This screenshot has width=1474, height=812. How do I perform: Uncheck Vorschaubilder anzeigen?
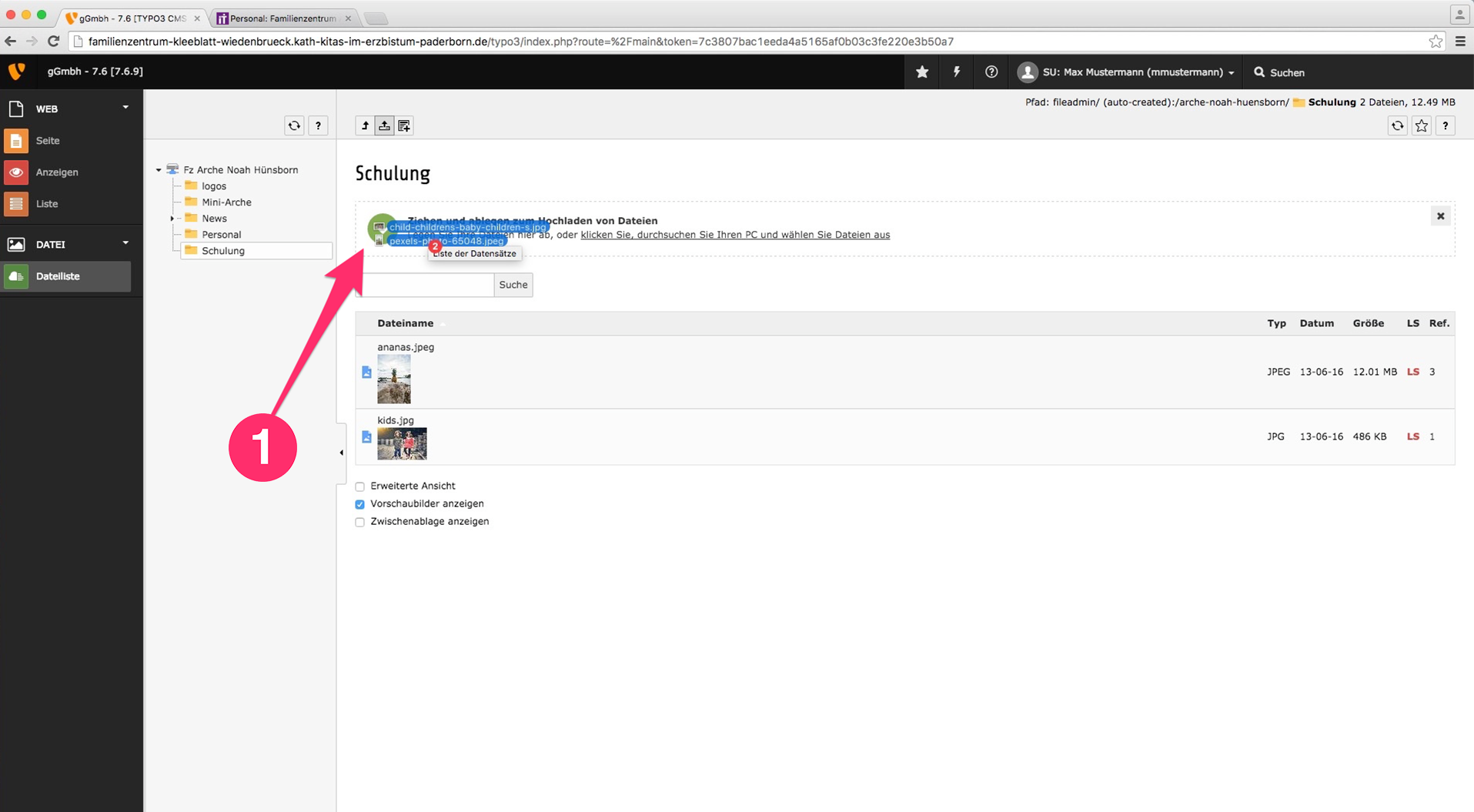[x=359, y=504]
